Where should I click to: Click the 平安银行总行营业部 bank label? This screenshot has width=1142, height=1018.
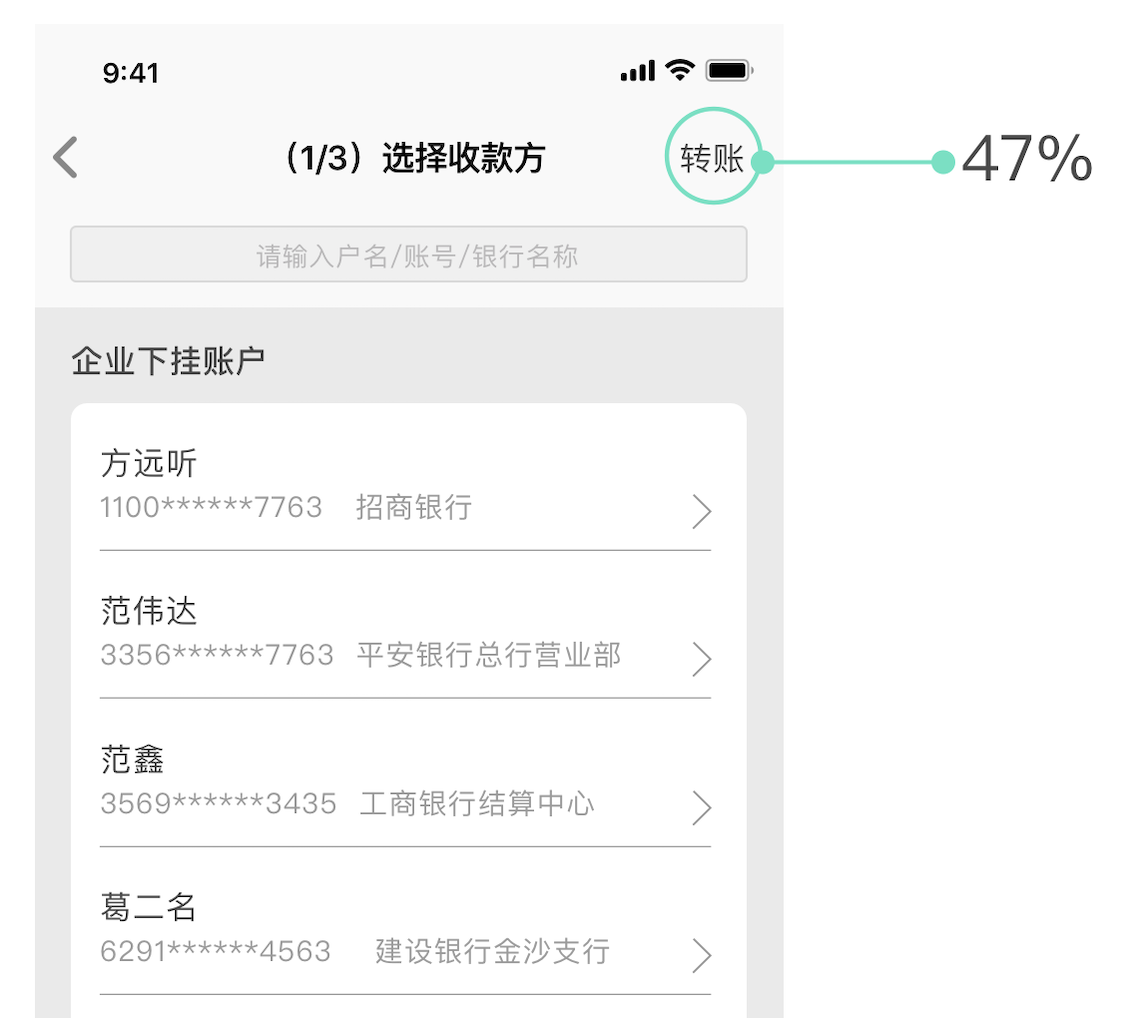[x=489, y=656]
